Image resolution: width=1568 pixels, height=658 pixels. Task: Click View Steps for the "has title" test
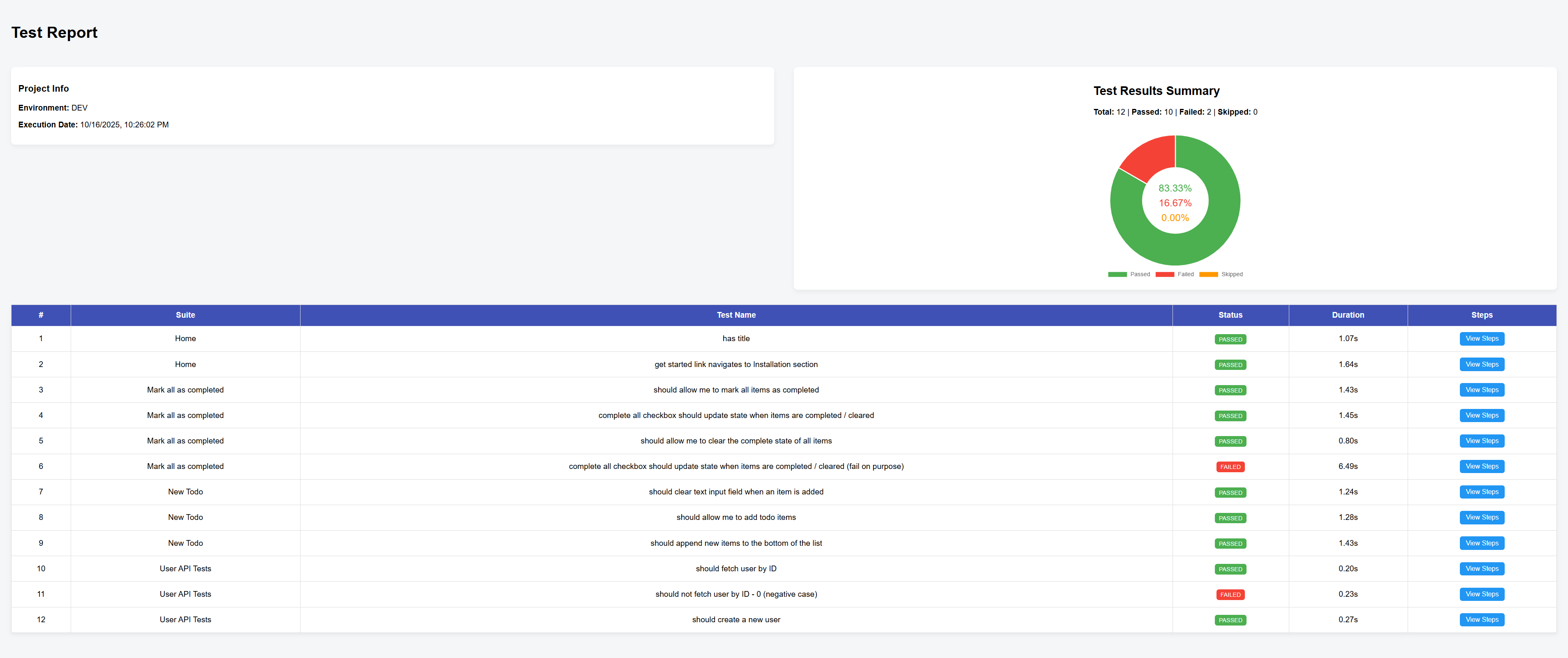coord(1482,338)
